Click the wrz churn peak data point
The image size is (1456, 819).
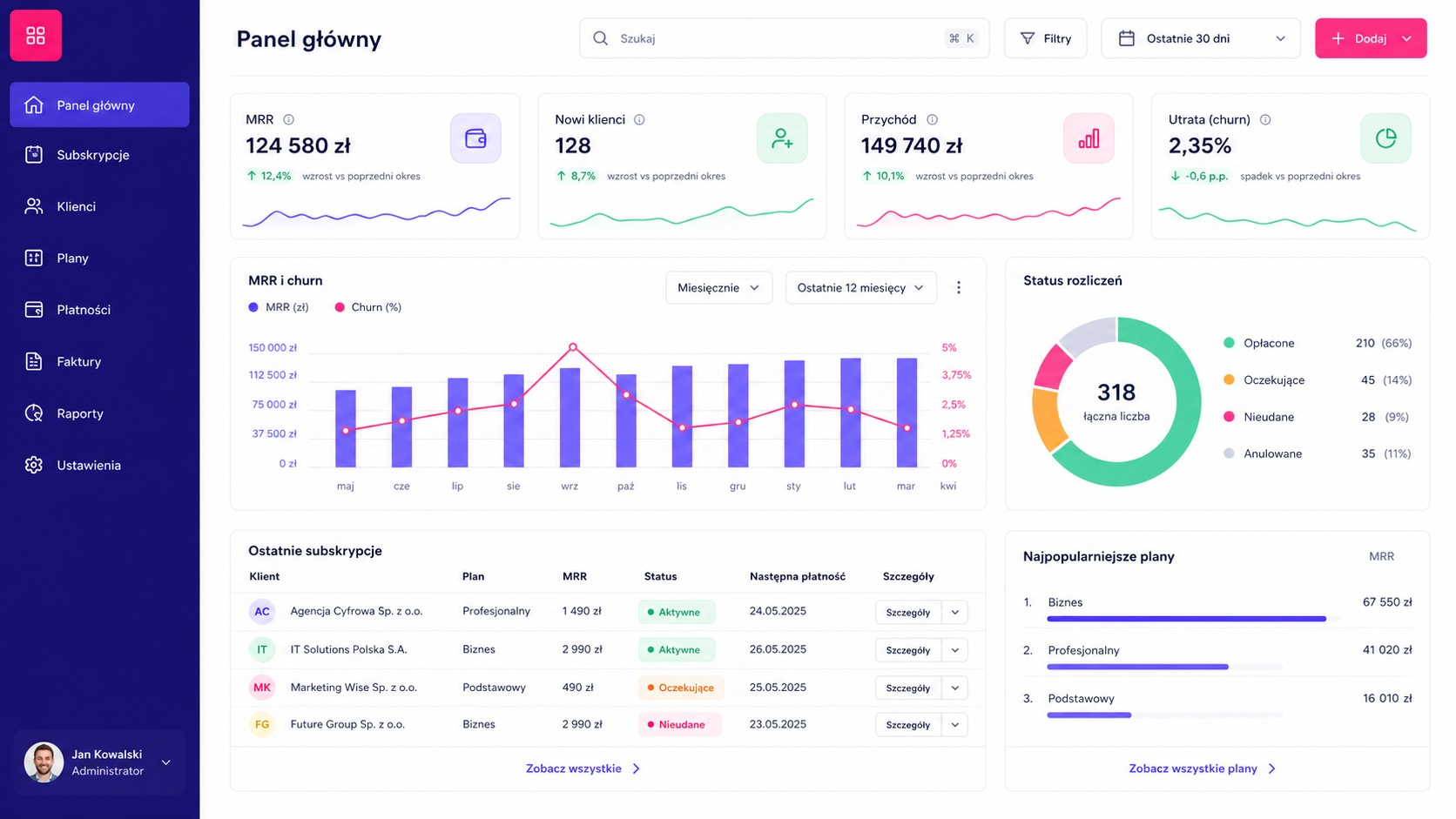pos(573,347)
